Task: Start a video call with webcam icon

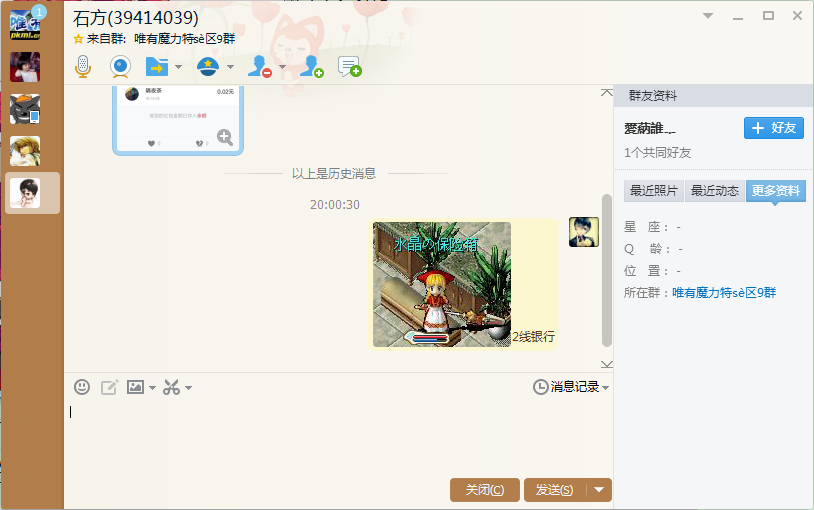Action: (120, 67)
